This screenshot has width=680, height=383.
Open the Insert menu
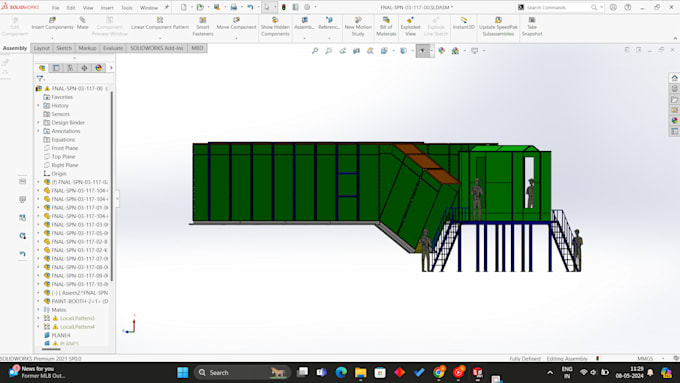coord(107,8)
